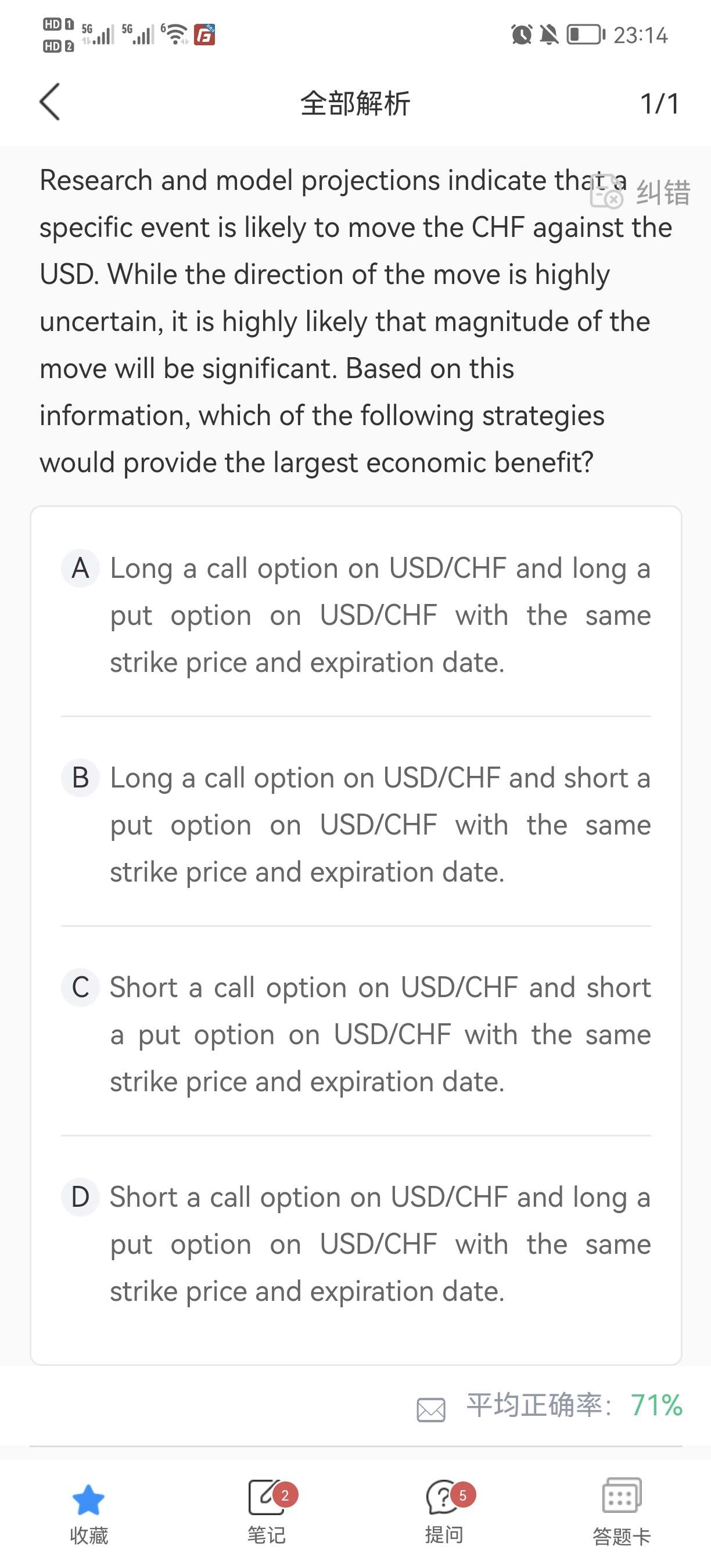Tap the back arrow icon
711x1568 pixels.
tap(50, 102)
